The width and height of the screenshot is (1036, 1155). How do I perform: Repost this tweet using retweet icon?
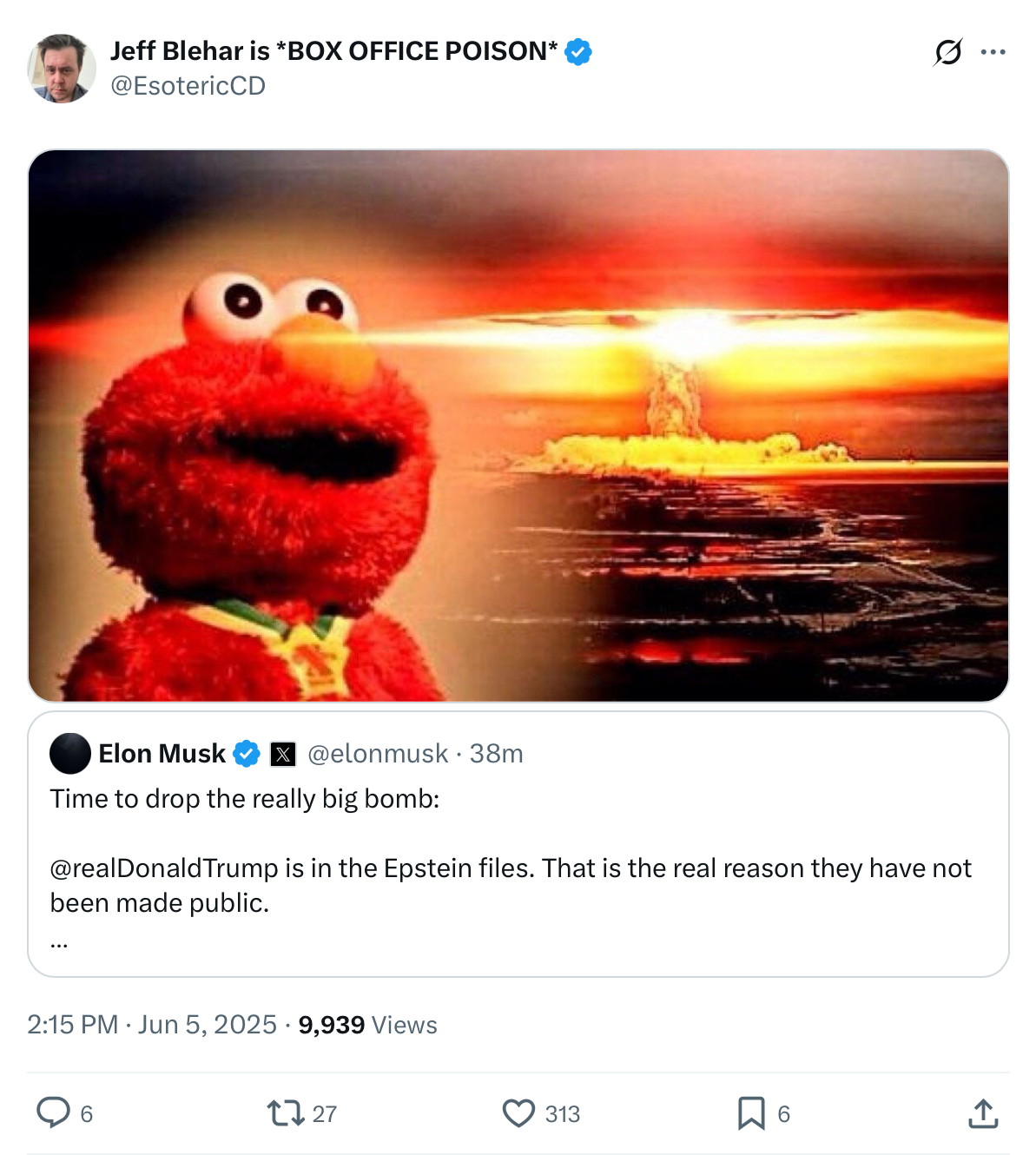(285, 1112)
